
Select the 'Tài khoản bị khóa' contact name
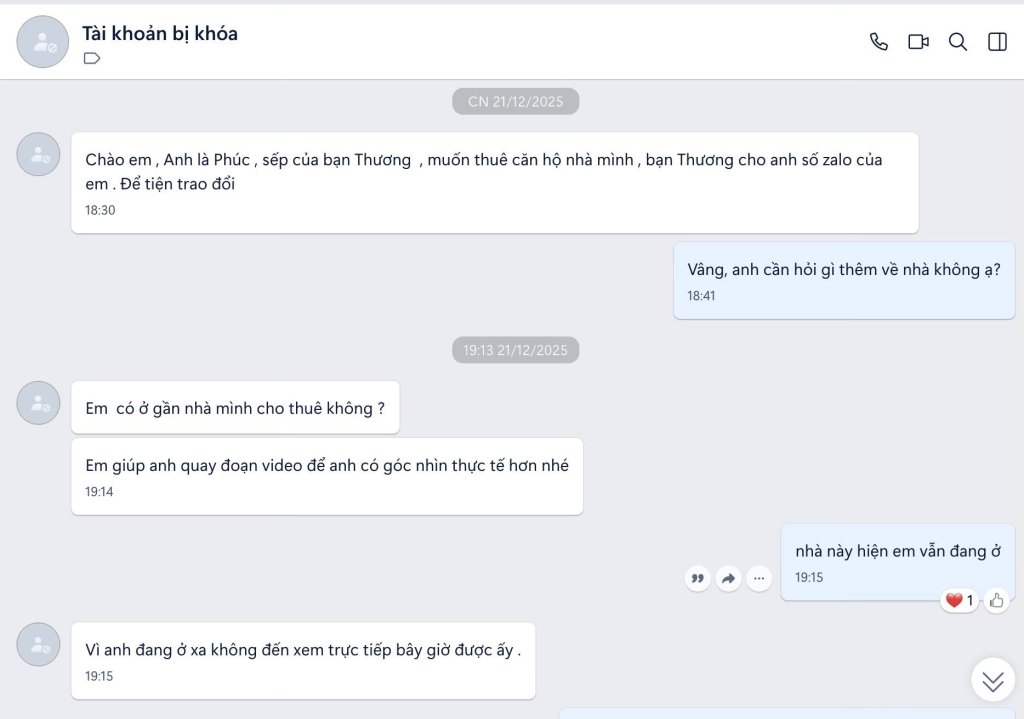coord(160,33)
